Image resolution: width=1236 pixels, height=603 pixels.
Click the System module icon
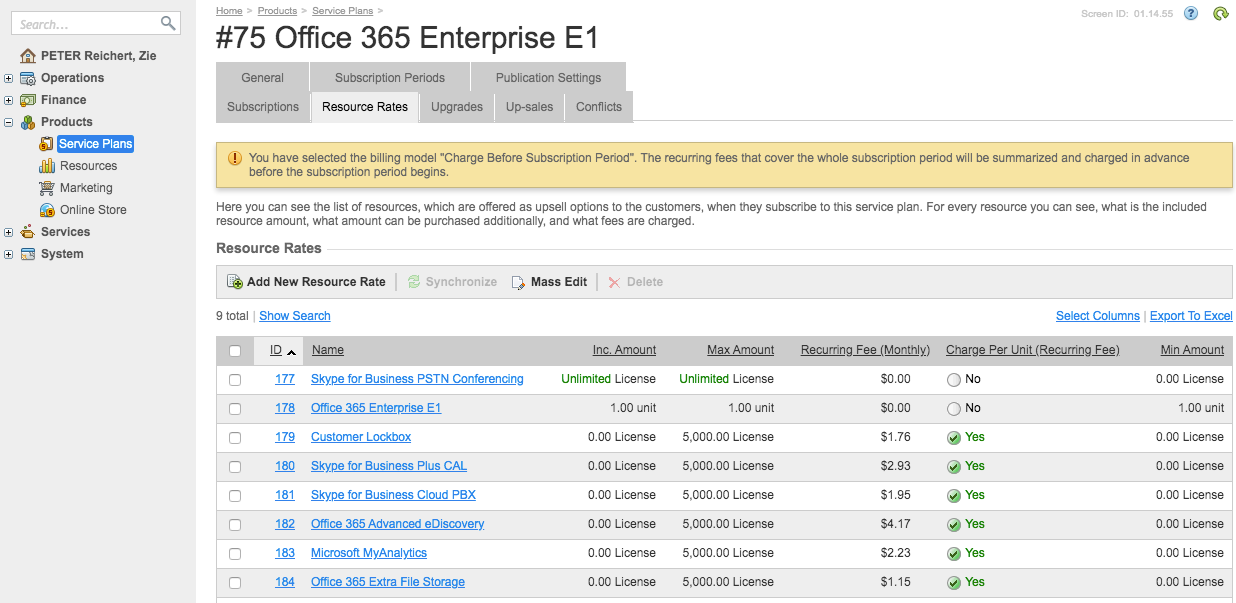coord(28,254)
